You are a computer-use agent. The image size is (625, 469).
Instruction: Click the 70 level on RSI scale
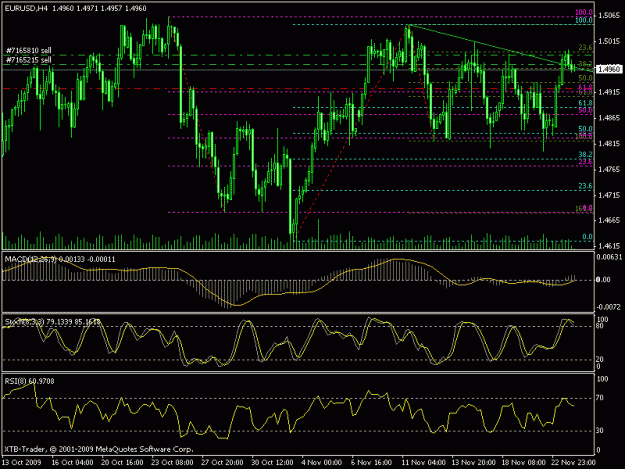coord(599,398)
